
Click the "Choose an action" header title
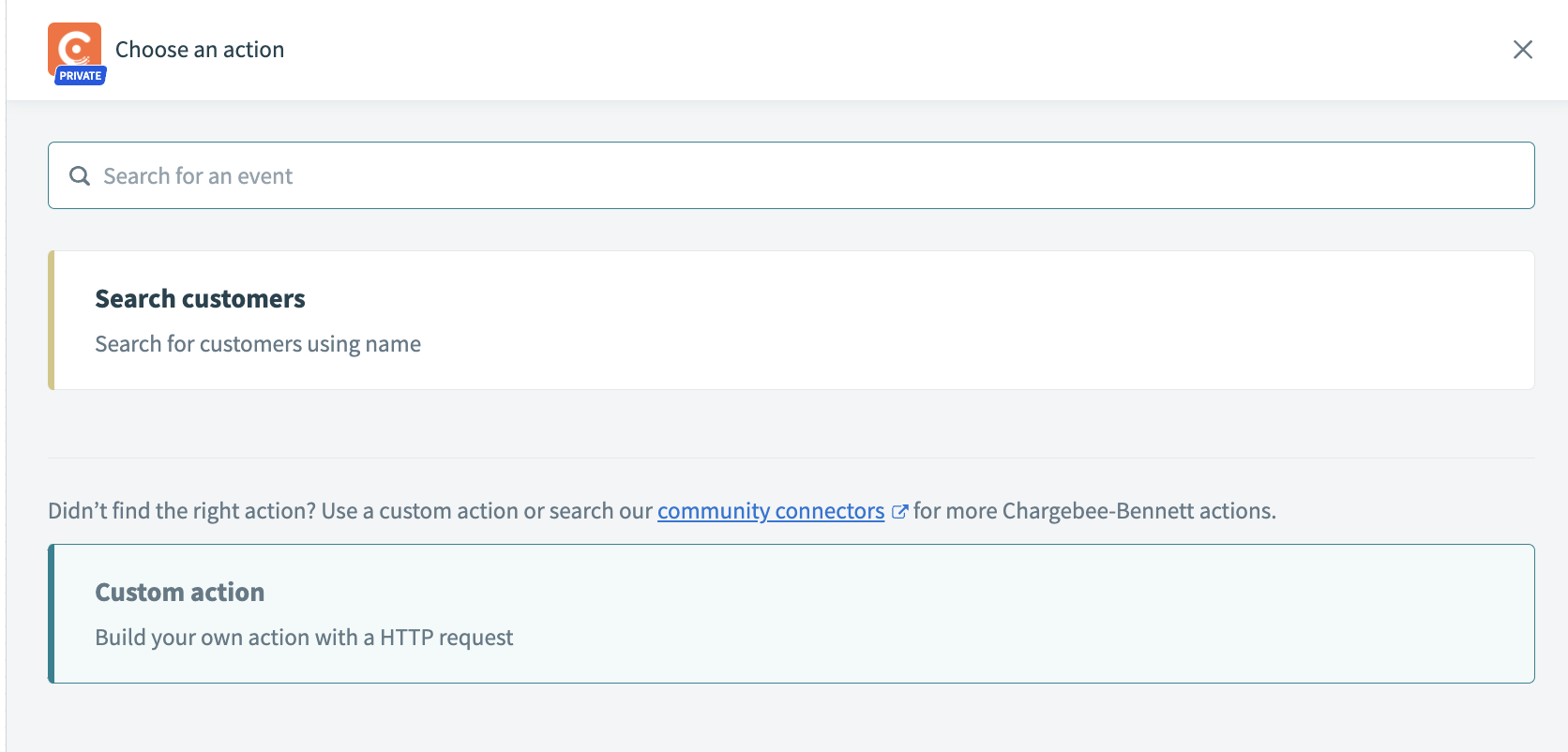200,50
